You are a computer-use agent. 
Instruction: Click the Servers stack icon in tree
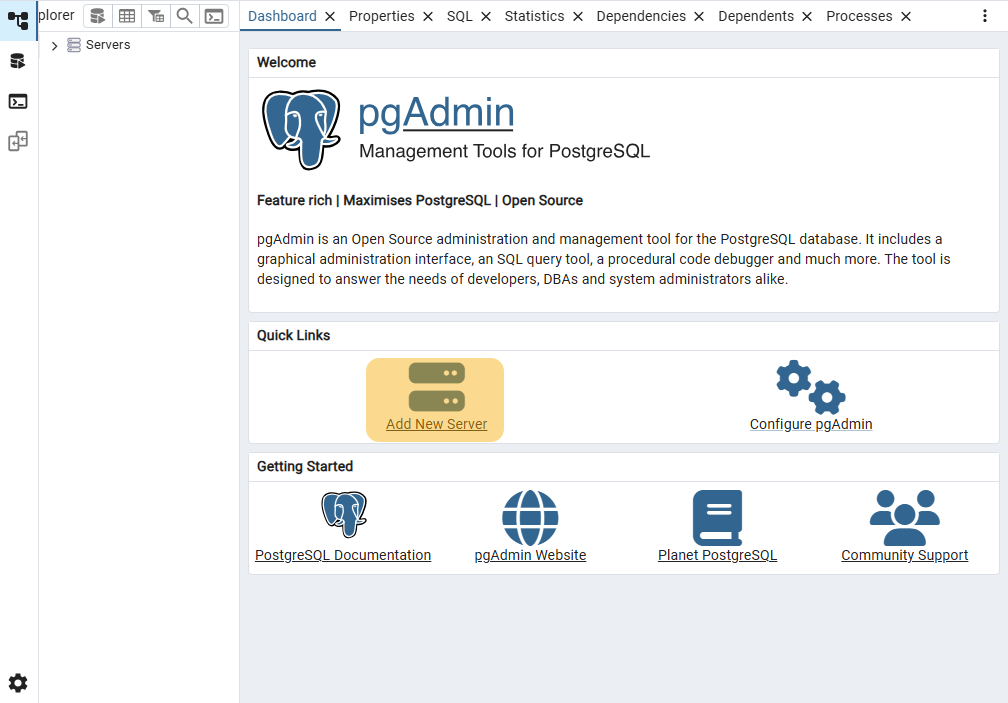click(x=74, y=45)
